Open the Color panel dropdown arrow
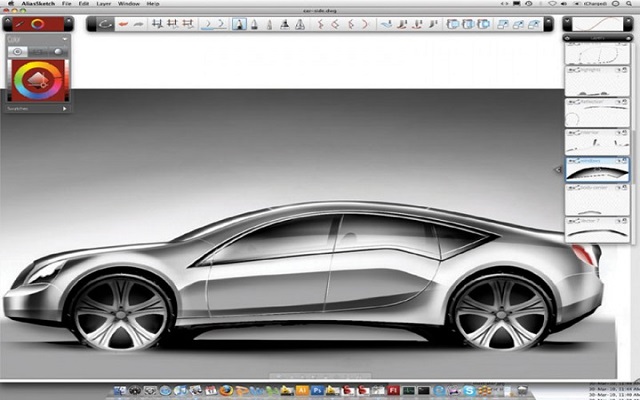This screenshot has width=640, height=400. tap(64, 39)
